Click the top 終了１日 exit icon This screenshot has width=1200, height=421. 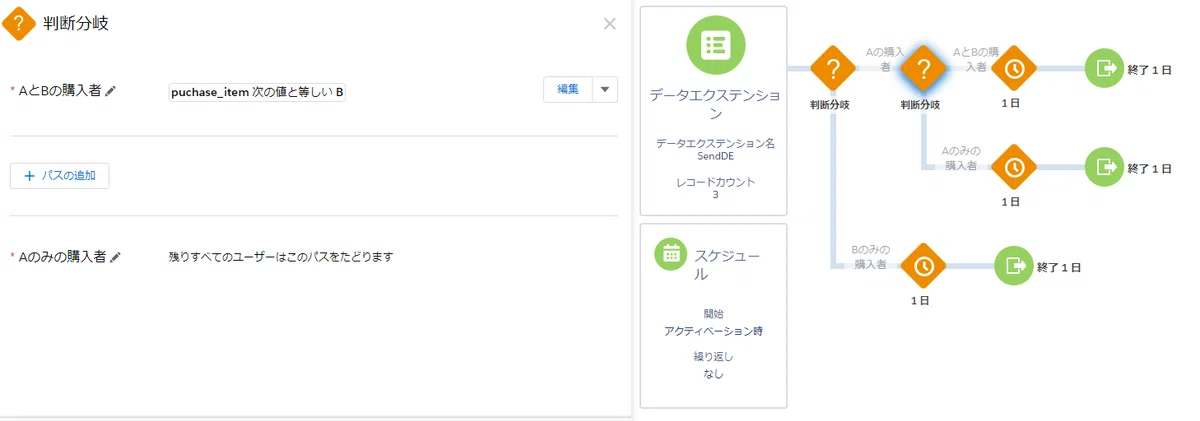coord(1104,69)
